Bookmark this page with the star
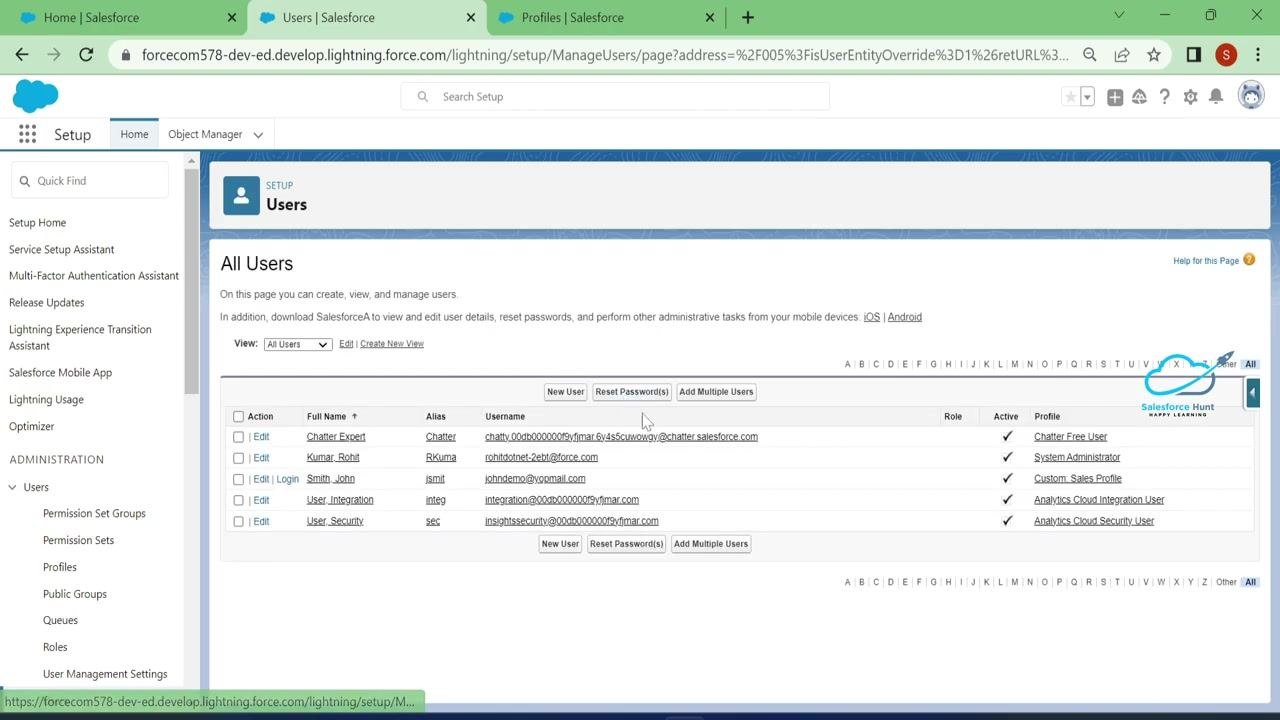 click(x=1154, y=55)
